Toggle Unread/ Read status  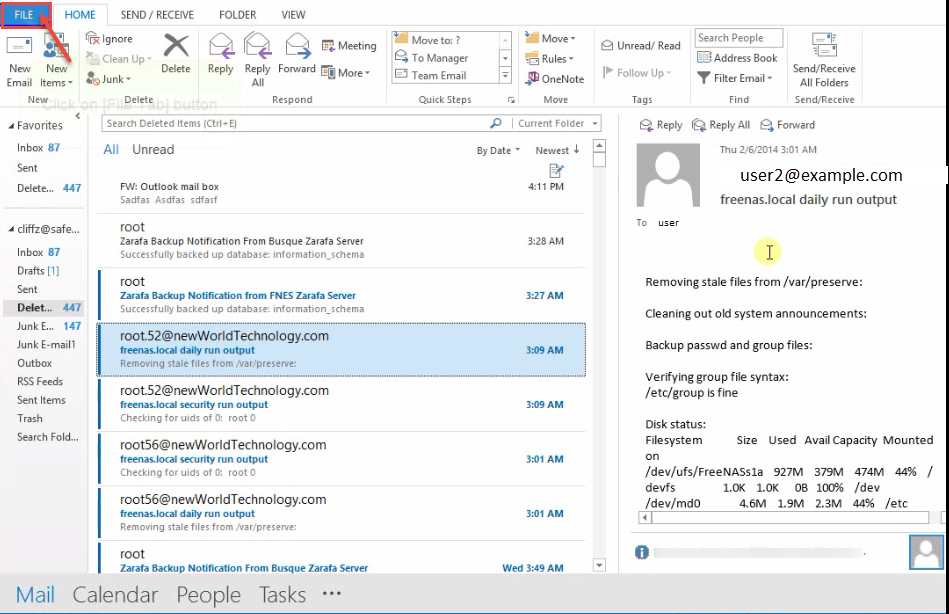[641, 45]
